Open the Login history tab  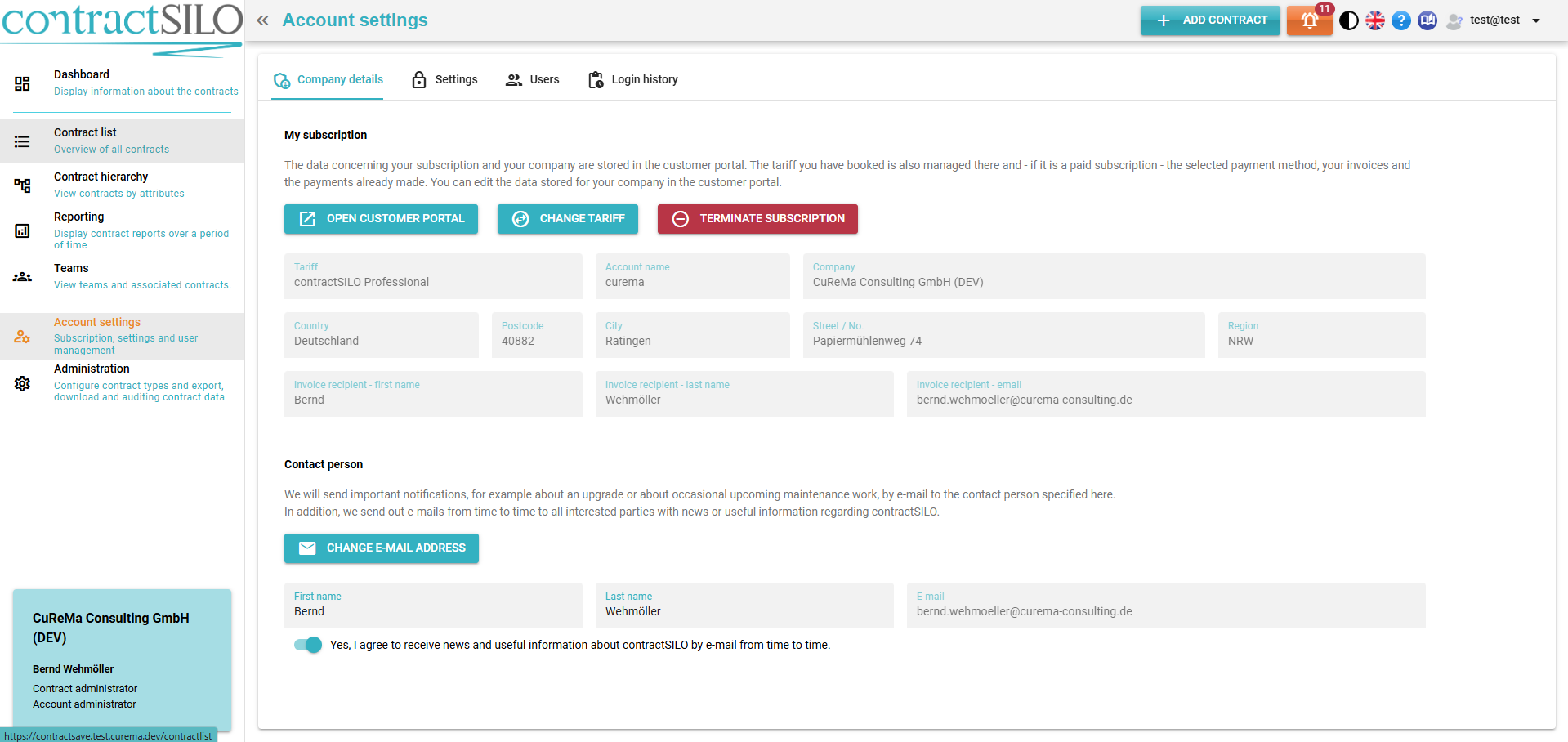[x=633, y=79]
